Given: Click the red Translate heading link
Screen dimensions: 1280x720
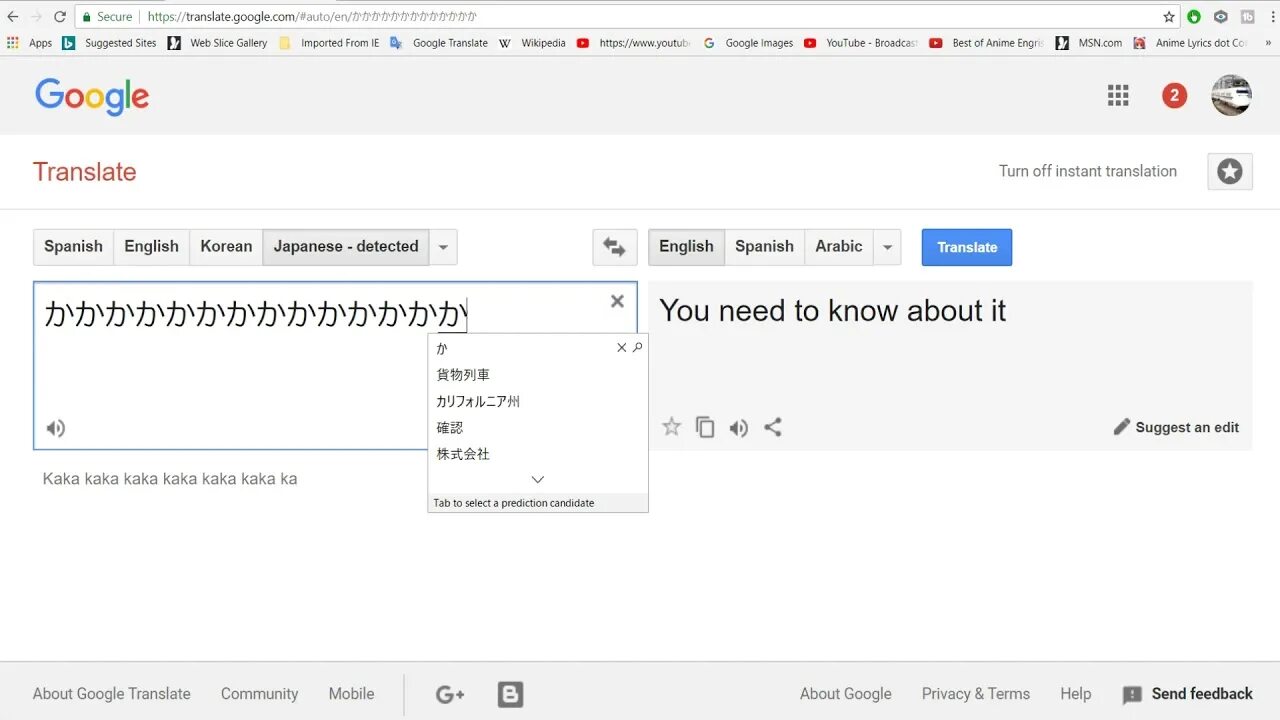Looking at the screenshot, I should coord(85,172).
